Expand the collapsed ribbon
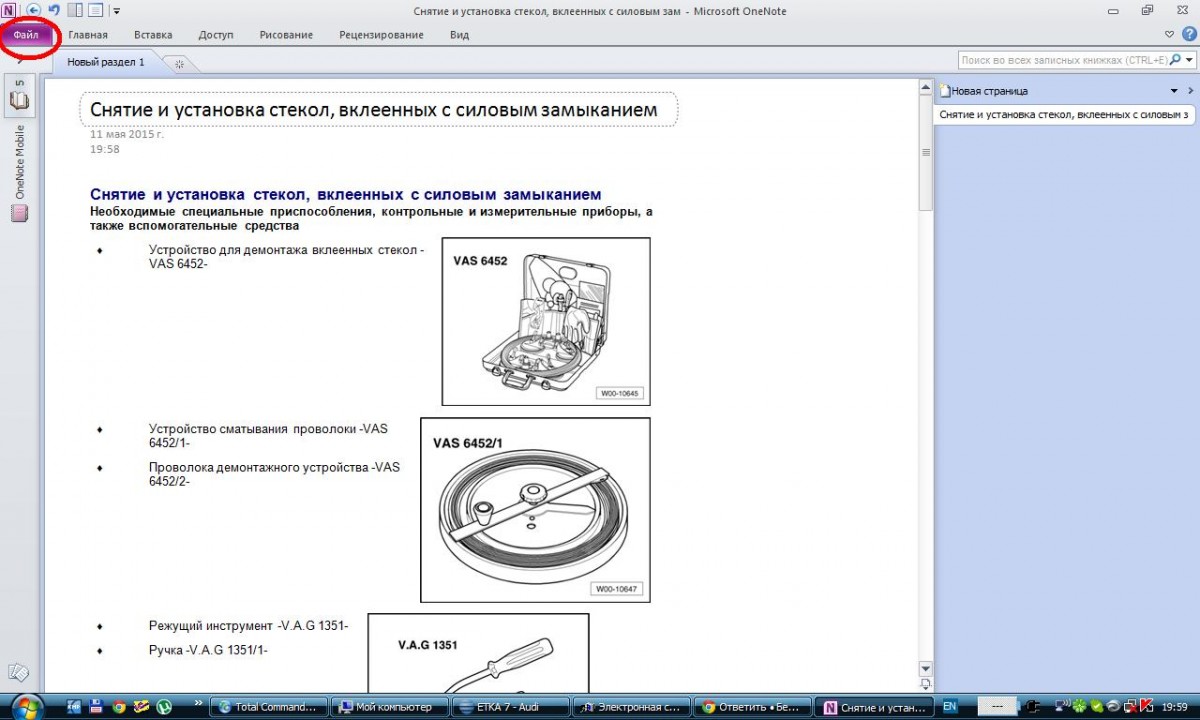The width and height of the screenshot is (1200, 720). click(x=1171, y=34)
